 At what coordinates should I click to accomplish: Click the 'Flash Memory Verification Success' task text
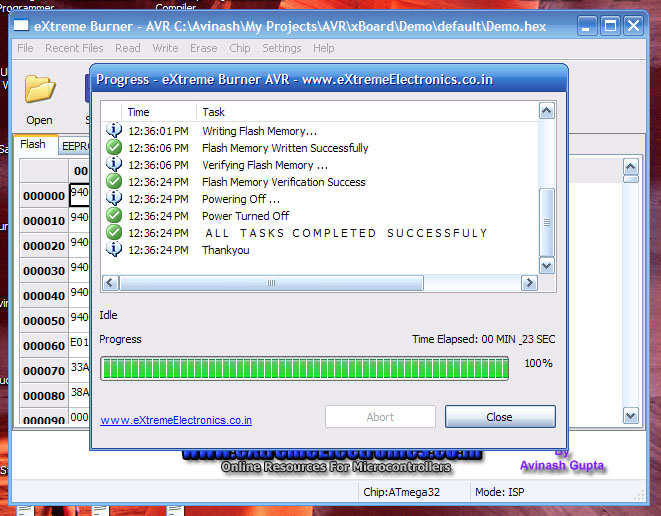point(283,182)
